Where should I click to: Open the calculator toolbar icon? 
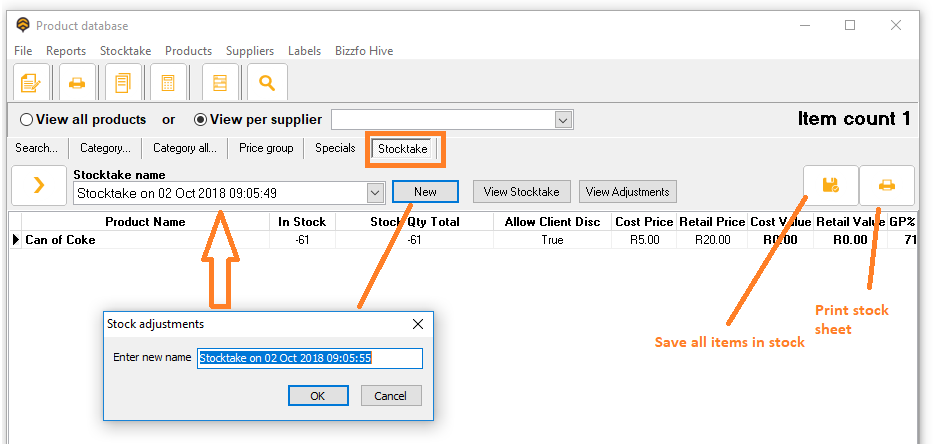pos(168,82)
